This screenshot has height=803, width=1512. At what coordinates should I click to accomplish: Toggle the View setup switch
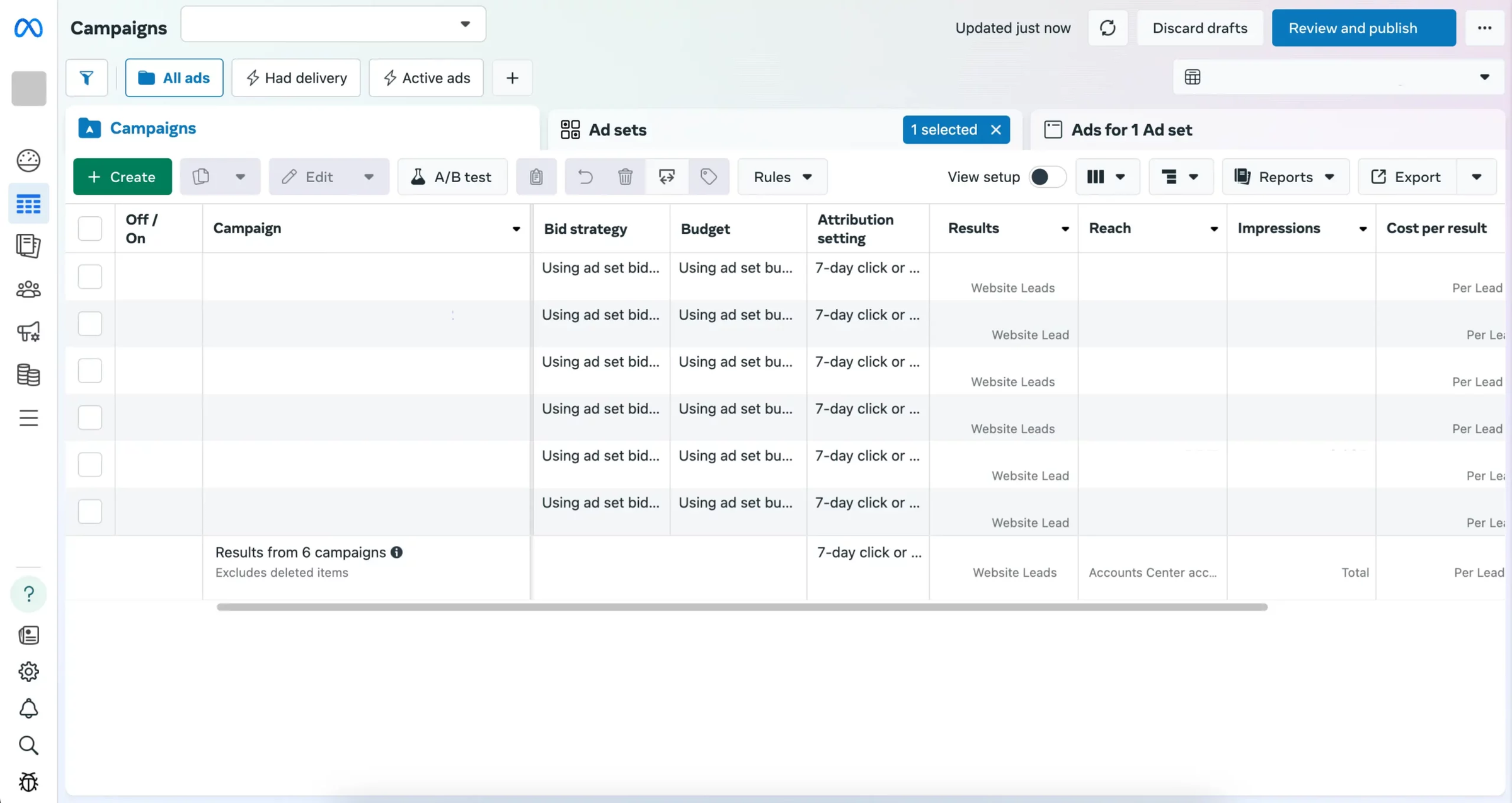(1046, 176)
